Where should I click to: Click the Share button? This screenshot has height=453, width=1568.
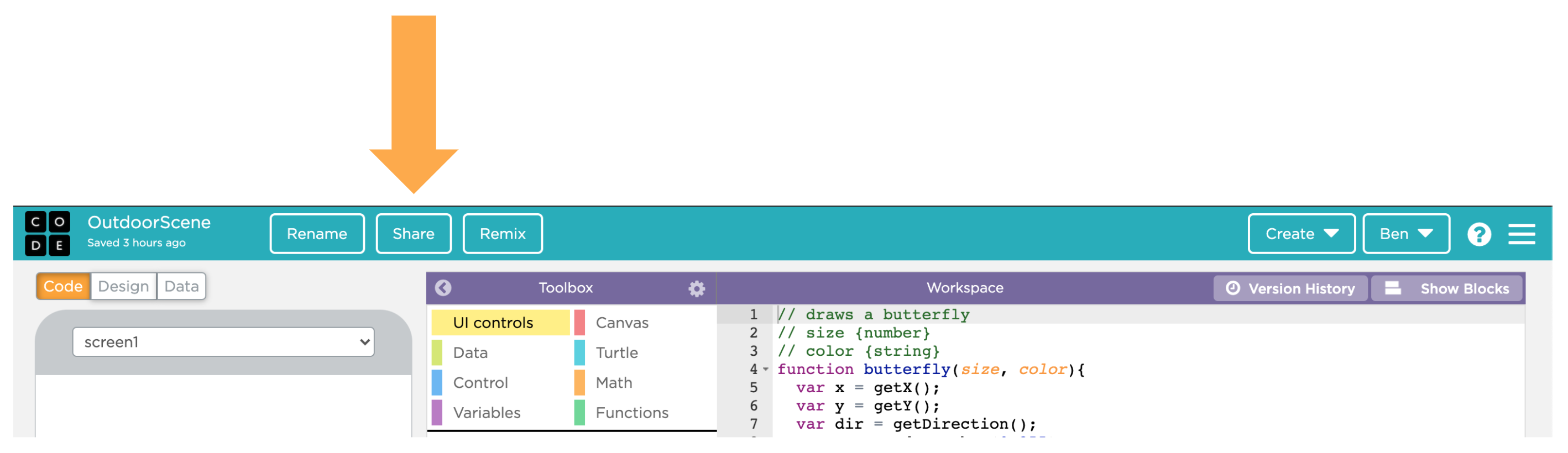414,234
